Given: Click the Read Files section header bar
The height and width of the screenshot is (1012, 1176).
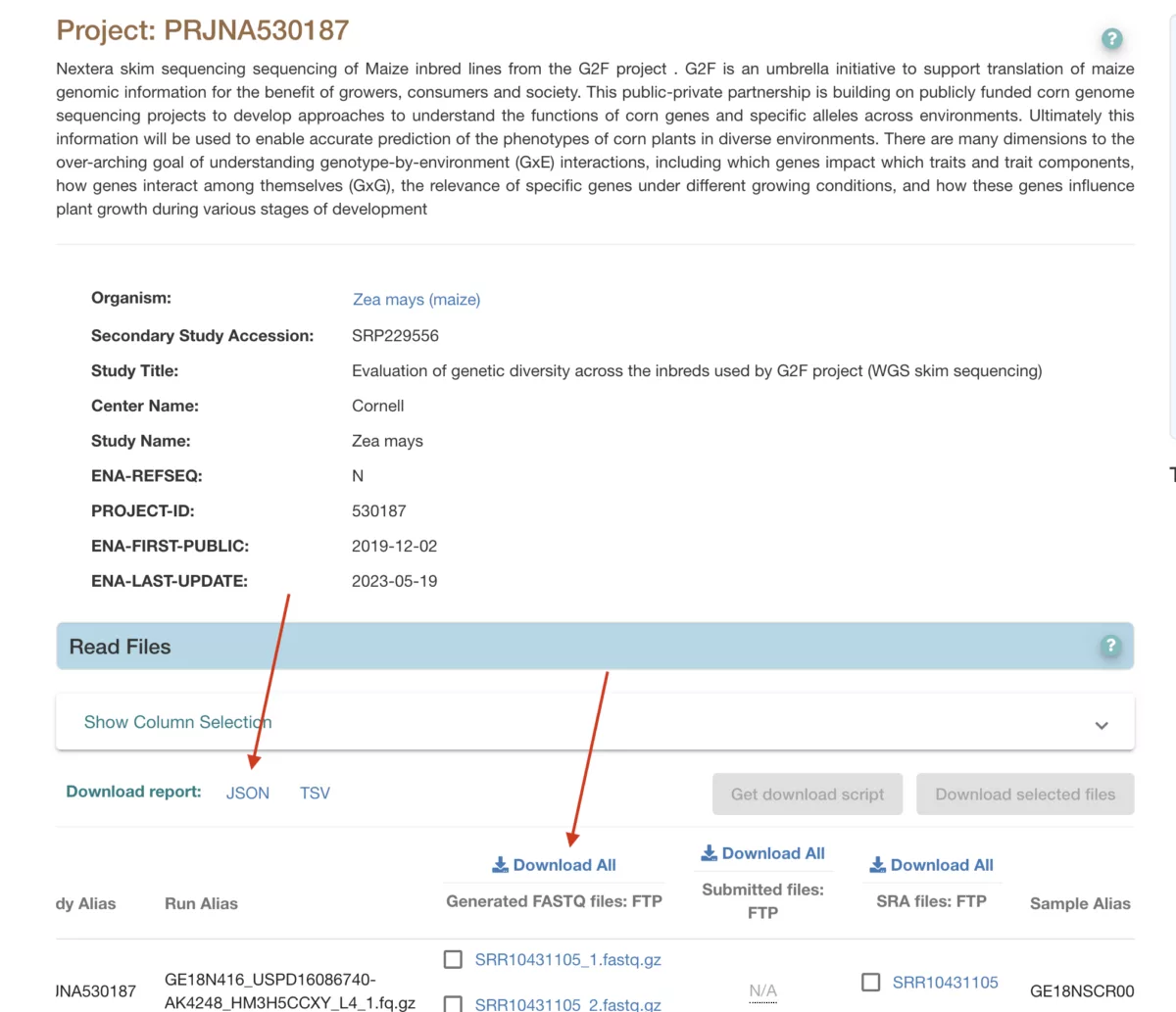Looking at the screenshot, I should [x=588, y=647].
